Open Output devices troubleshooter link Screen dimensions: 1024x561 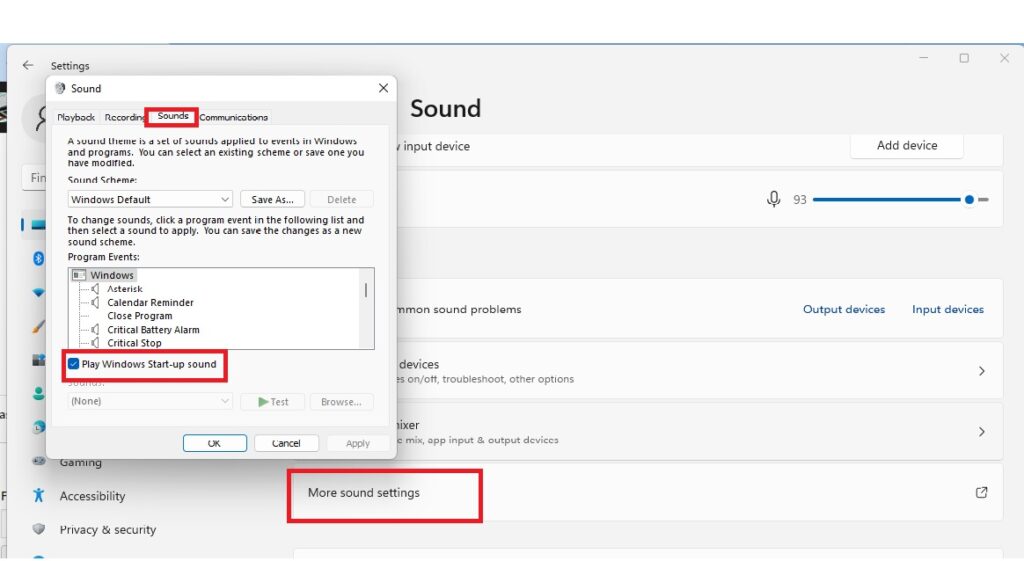[844, 309]
